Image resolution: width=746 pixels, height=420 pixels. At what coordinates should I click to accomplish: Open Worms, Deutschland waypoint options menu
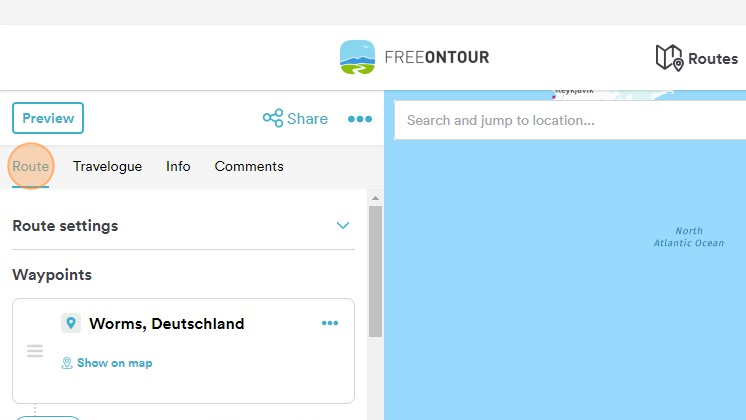pos(330,323)
